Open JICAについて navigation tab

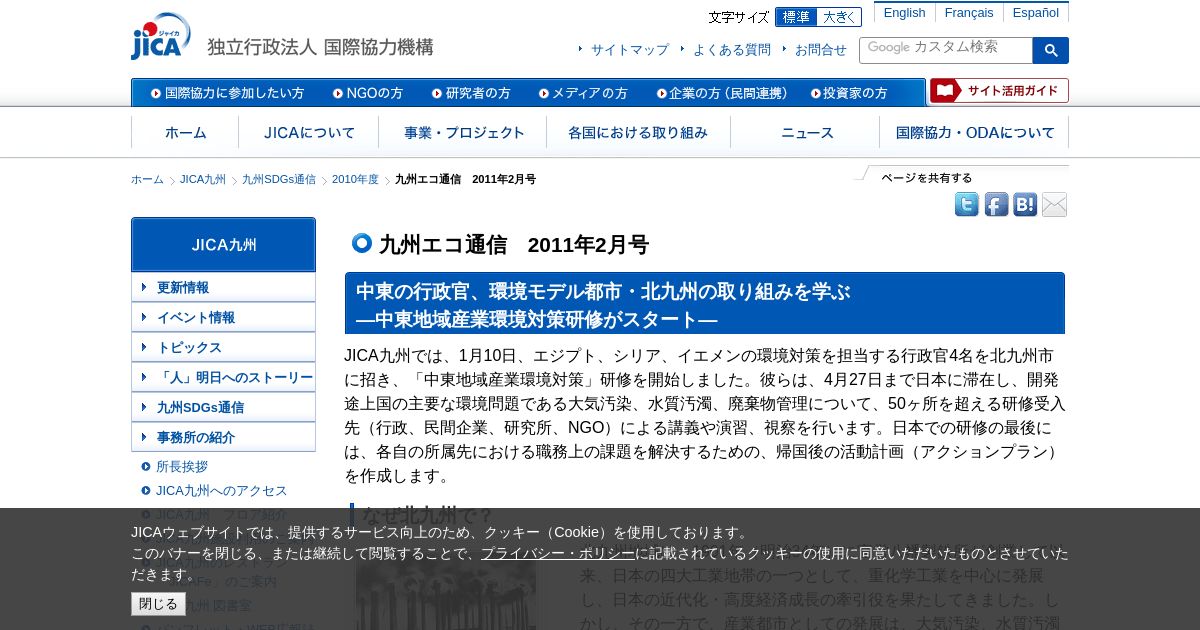pyautogui.click(x=309, y=132)
